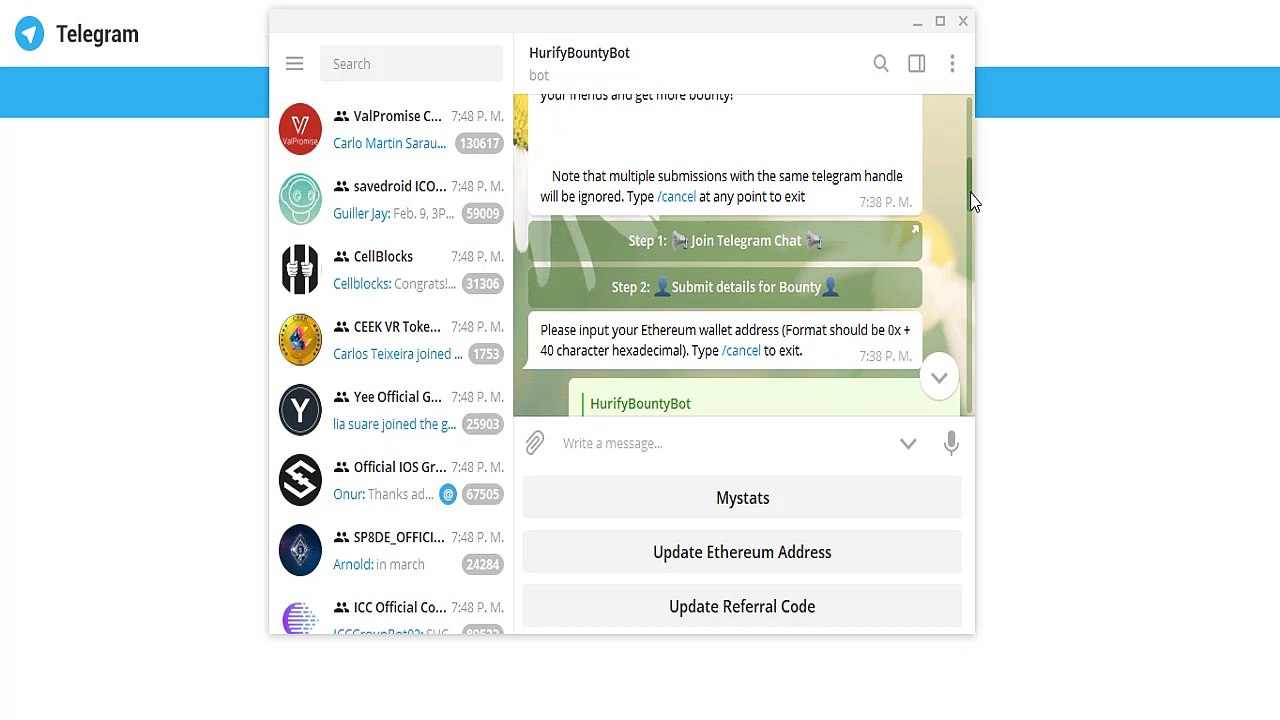Click Step 1: Join Telegram Chat button
This screenshot has height=720, width=1280.
pos(725,241)
